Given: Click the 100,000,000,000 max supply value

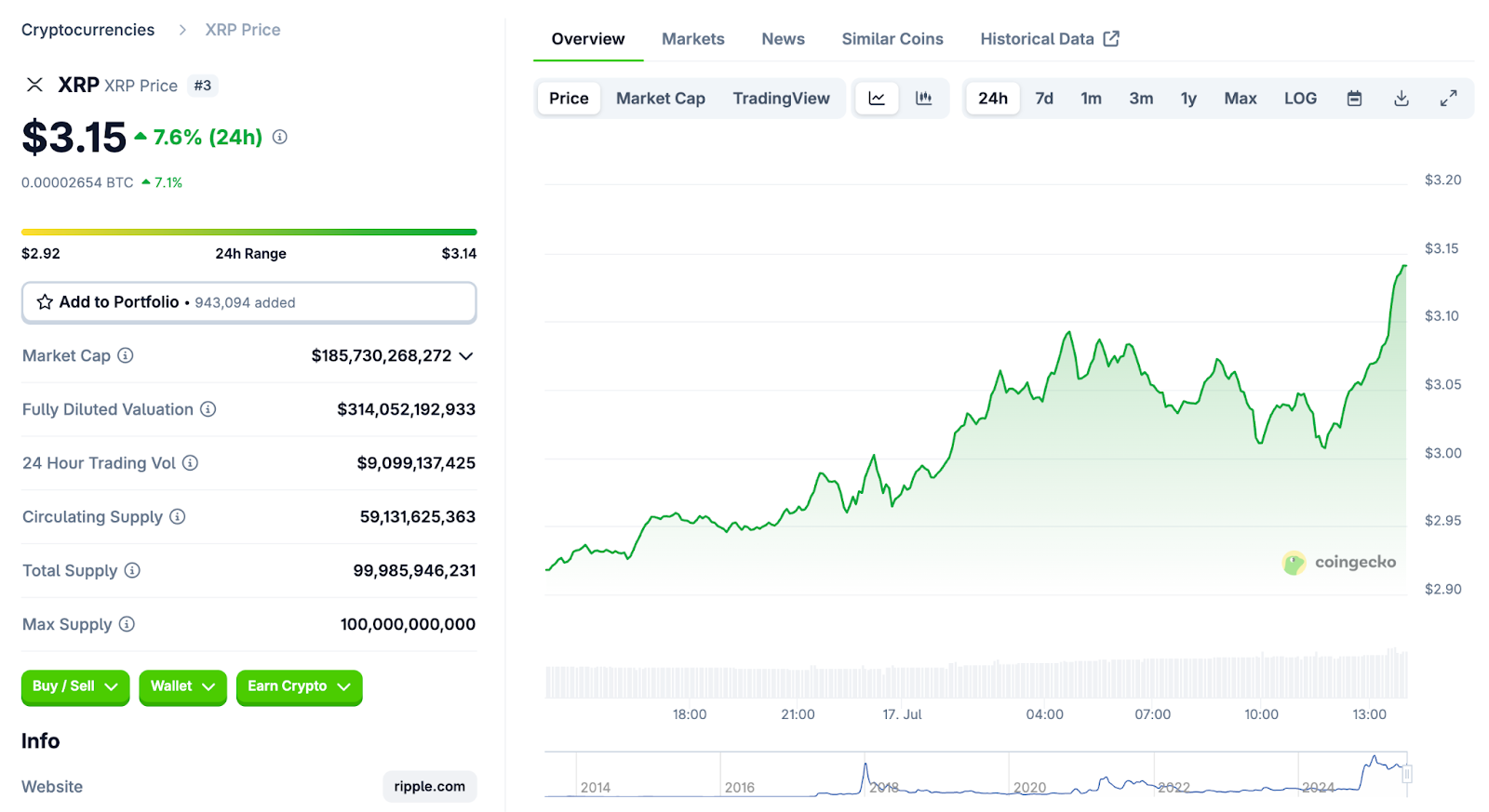Looking at the screenshot, I should click(408, 624).
